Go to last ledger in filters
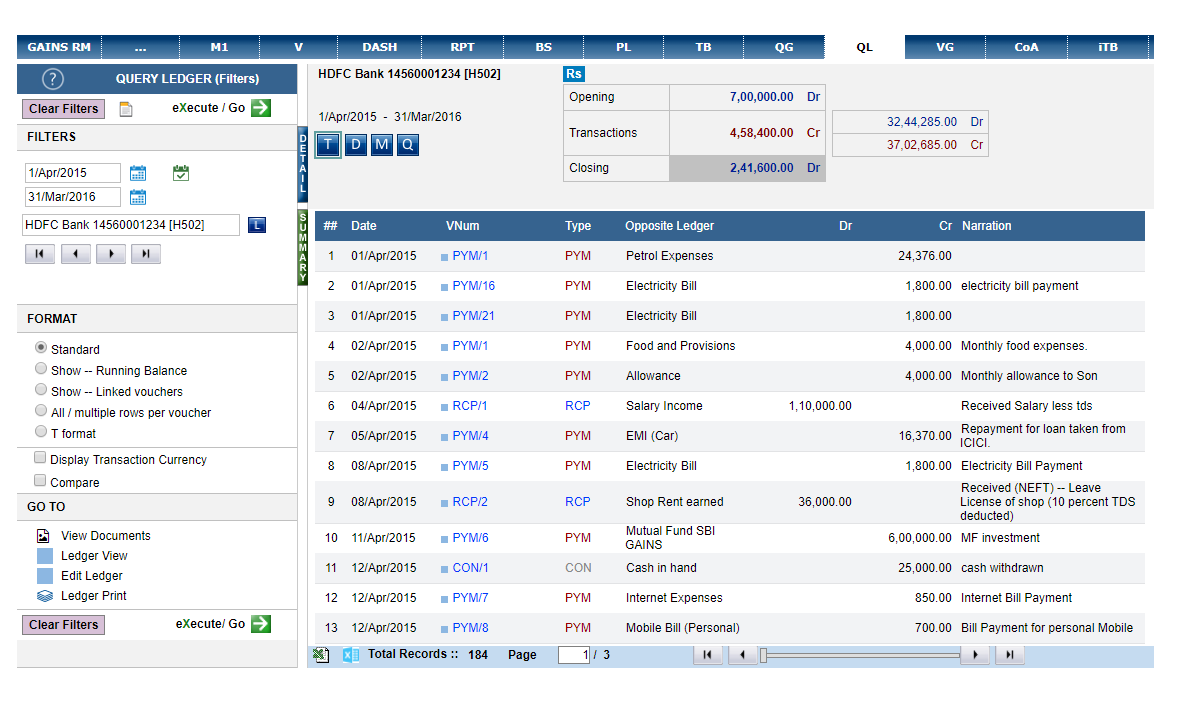This screenshot has width=1179, height=705. point(146,254)
